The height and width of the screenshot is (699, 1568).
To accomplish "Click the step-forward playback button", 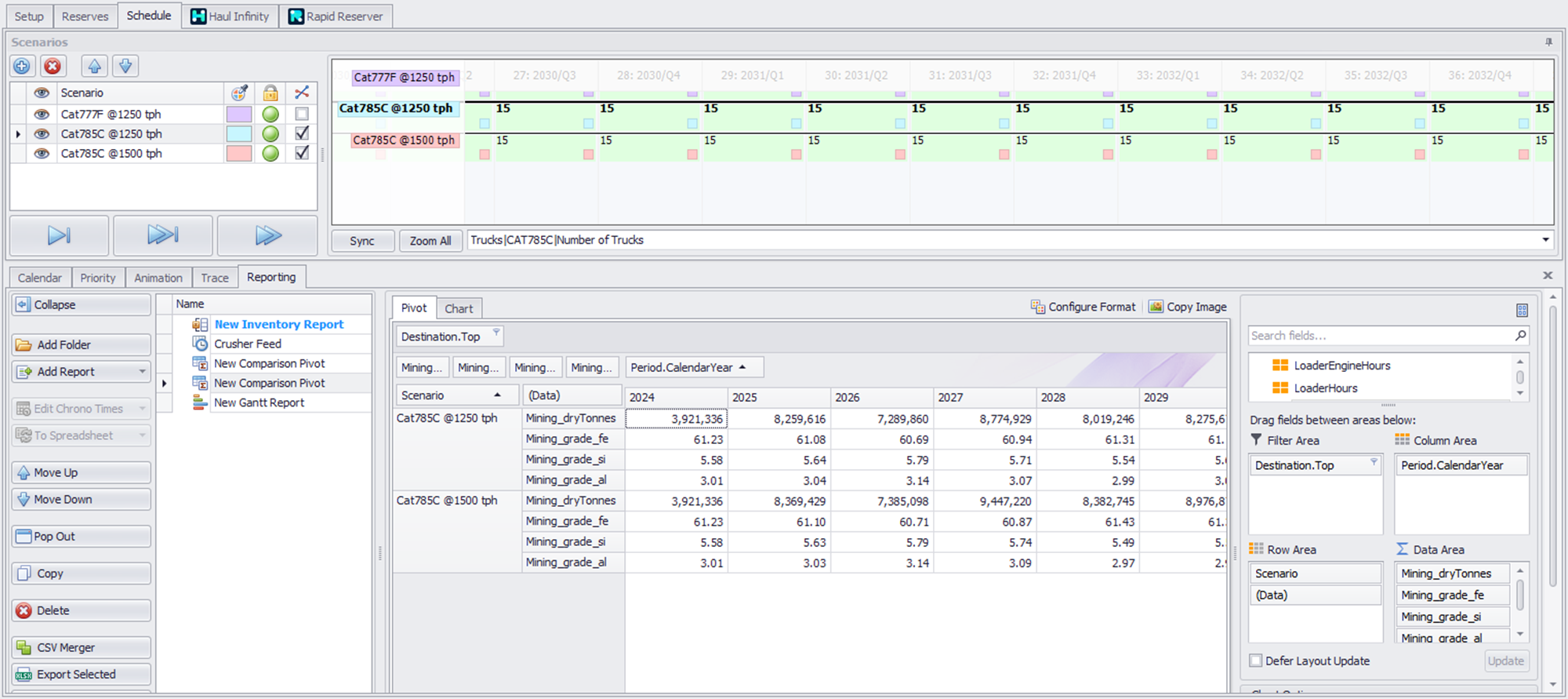I will coord(59,235).
